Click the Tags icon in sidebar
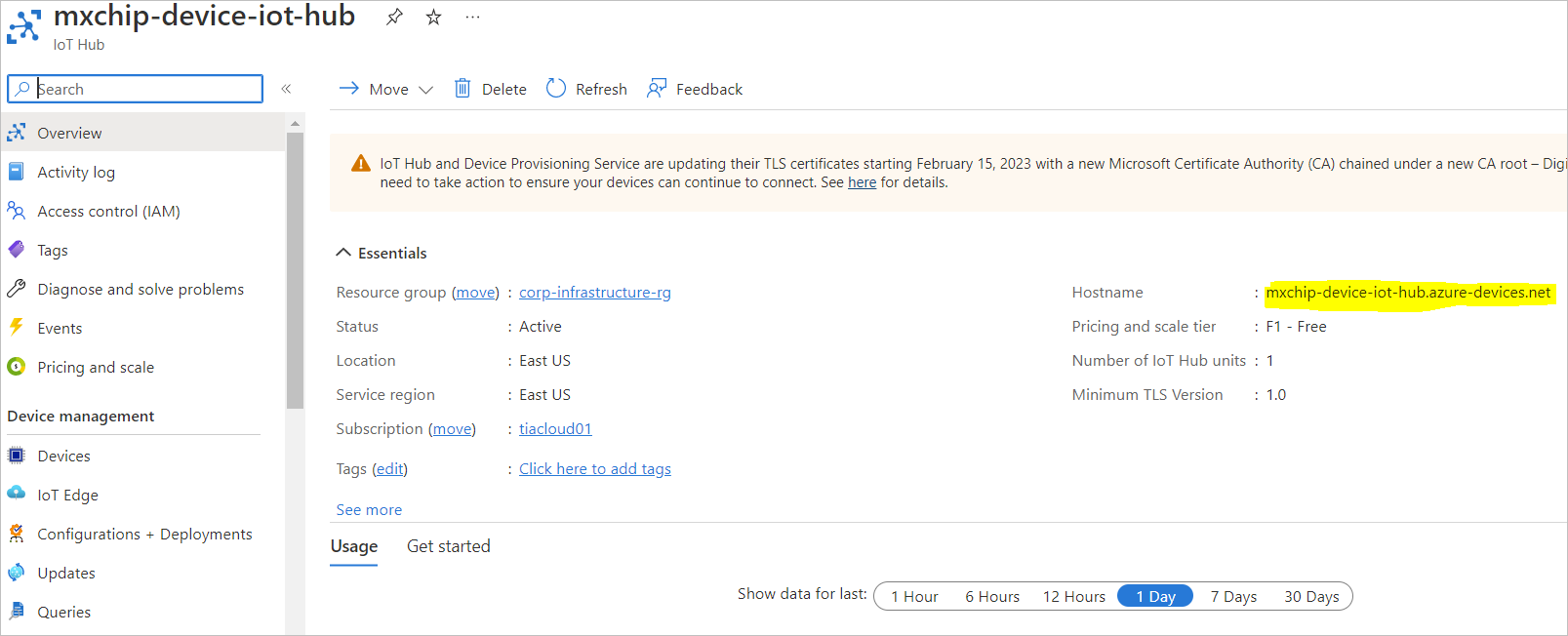The image size is (1568, 636). pos(17,250)
